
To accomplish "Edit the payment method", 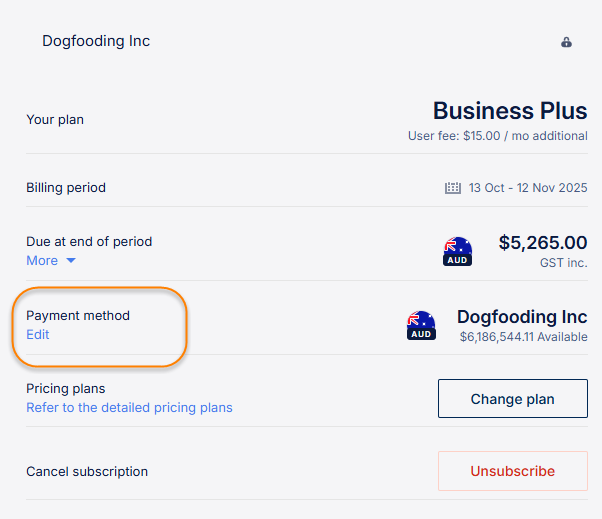I will 38,335.
